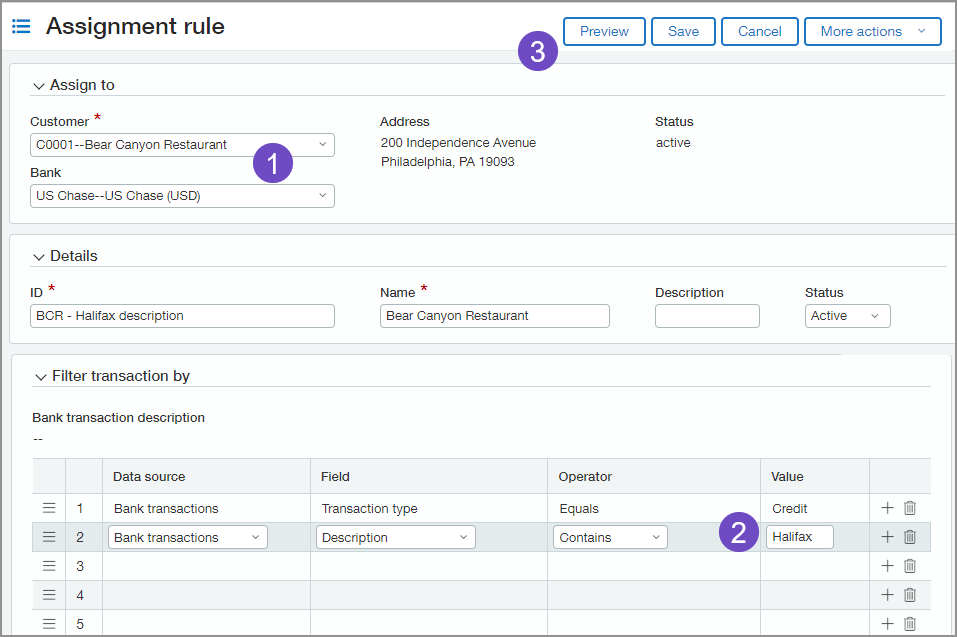Delete the empty filter row 5

[x=909, y=622]
